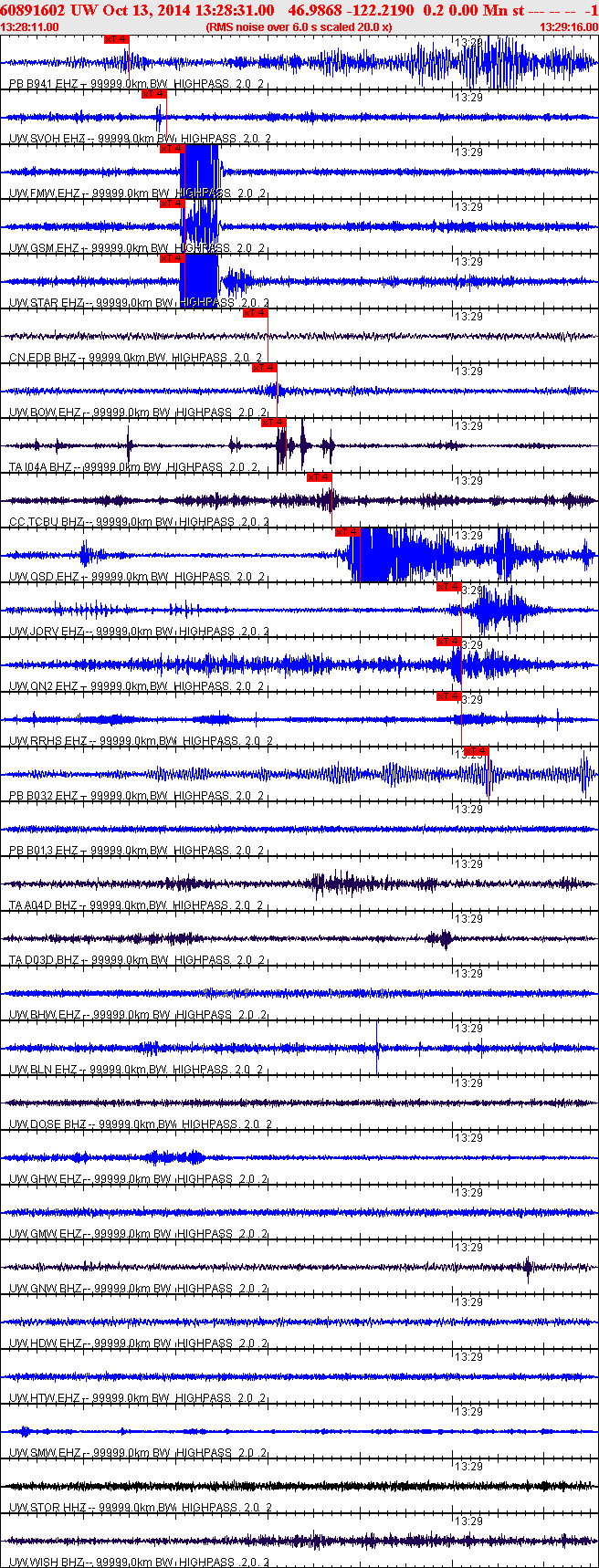This screenshot has width=599, height=1568.
Task: Click the red pick flag on PB.B032 trace
Action: [x=476, y=751]
